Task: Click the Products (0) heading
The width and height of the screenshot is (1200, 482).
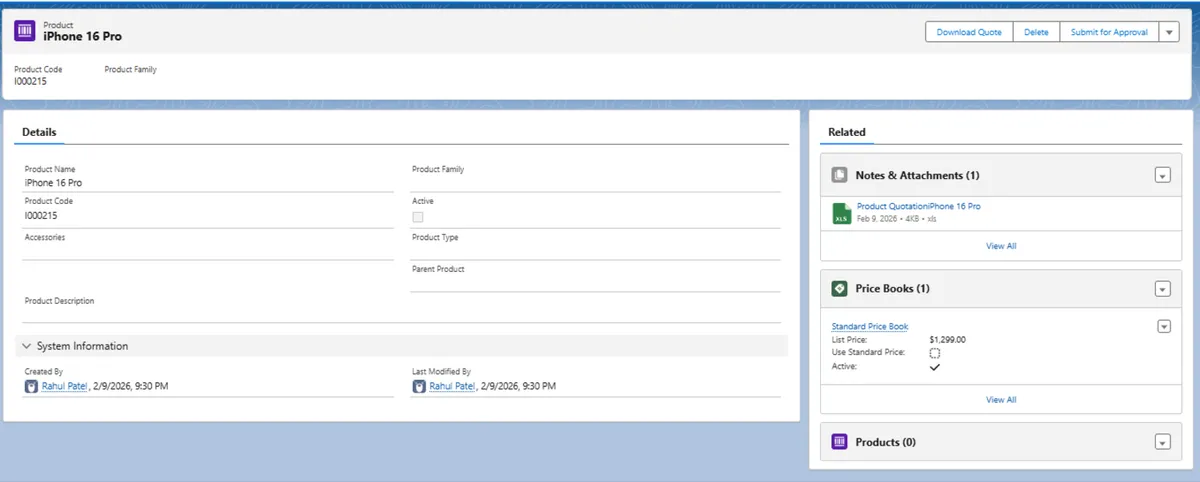Action: (x=885, y=442)
